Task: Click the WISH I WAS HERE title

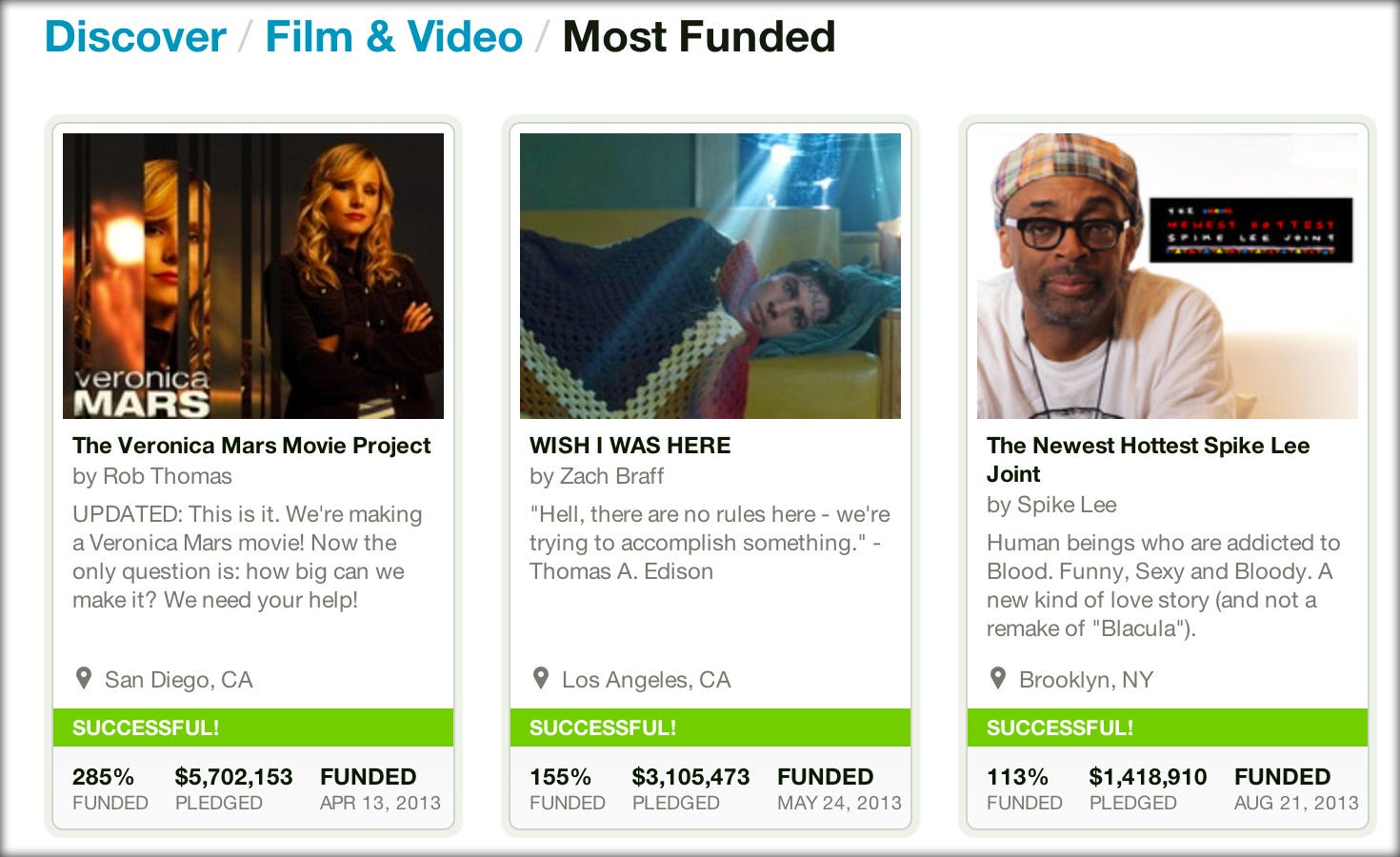Action: pos(630,446)
